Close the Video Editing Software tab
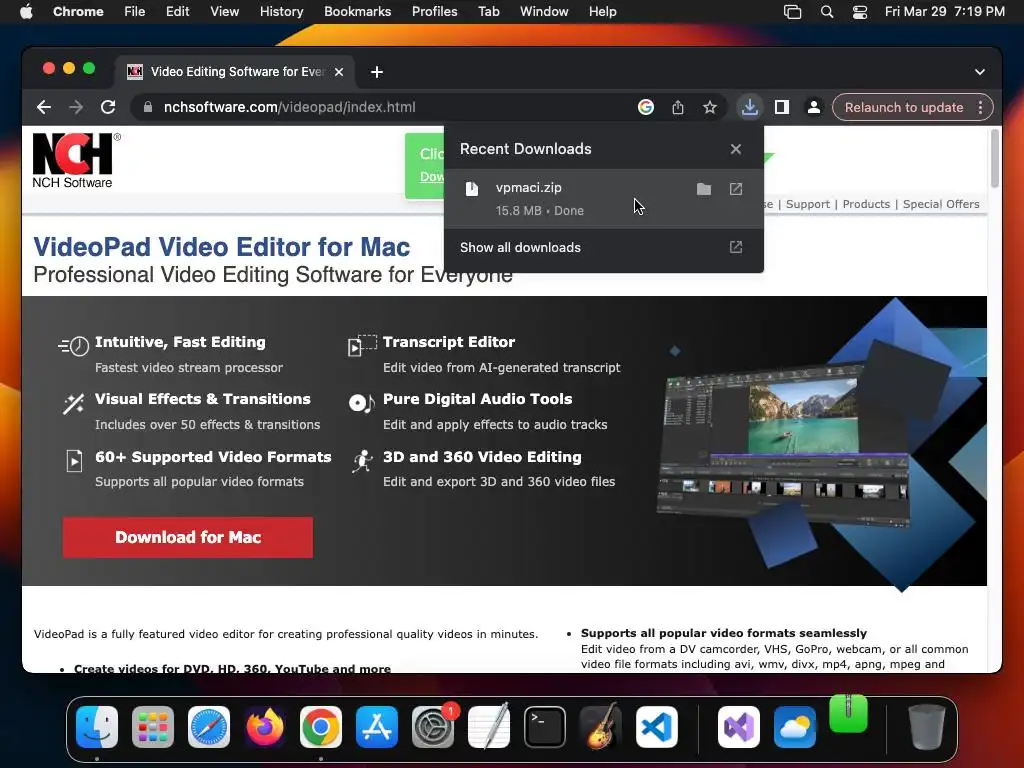This screenshot has height=768, width=1024. click(339, 72)
